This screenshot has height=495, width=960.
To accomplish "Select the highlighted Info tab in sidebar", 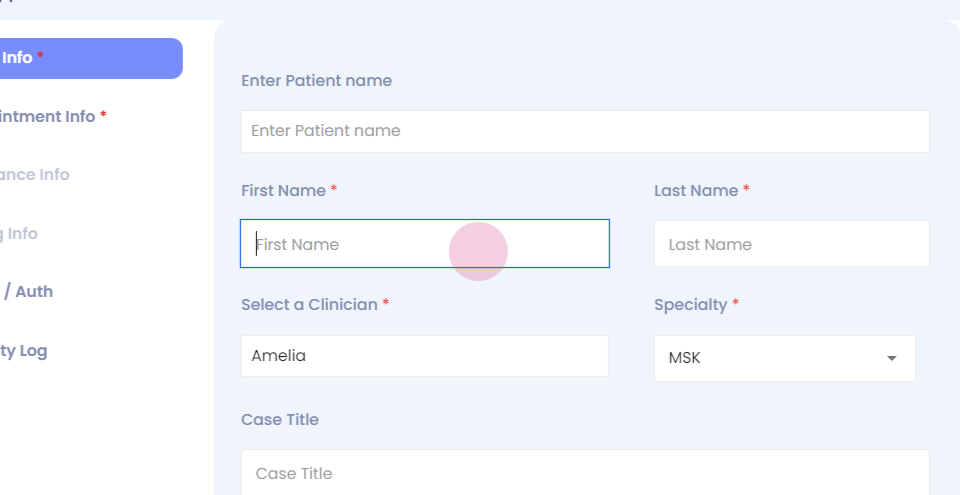I will (x=90, y=58).
